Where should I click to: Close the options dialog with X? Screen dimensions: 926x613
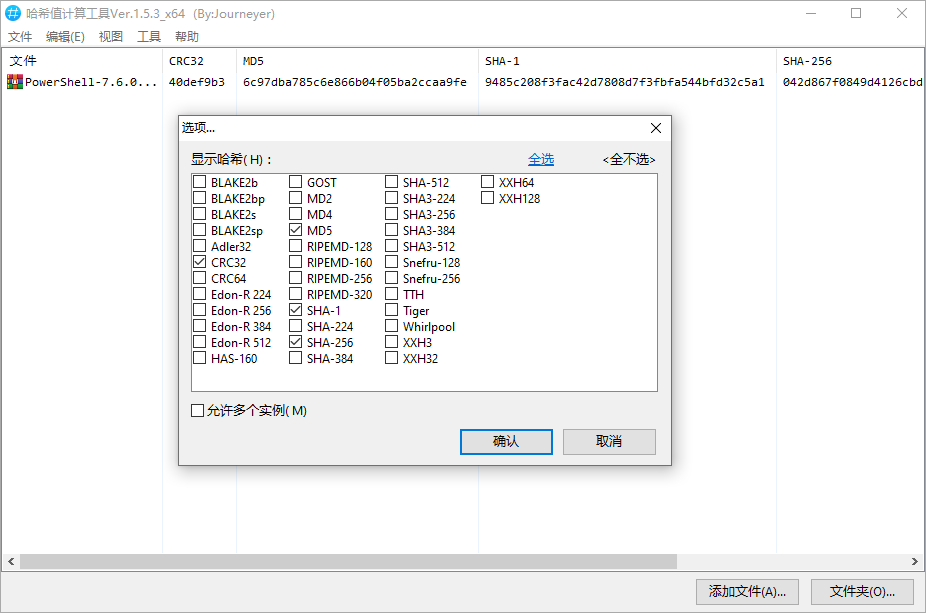pyautogui.click(x=656, y=128)
